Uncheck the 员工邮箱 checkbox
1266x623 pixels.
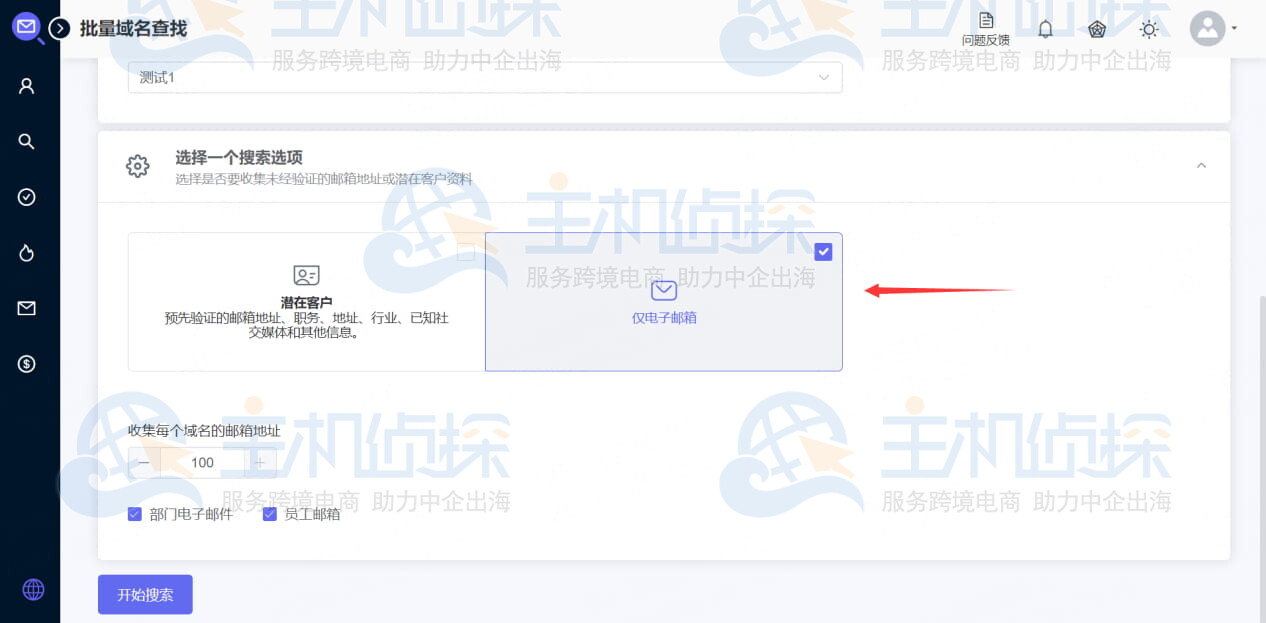coord(270,513)
